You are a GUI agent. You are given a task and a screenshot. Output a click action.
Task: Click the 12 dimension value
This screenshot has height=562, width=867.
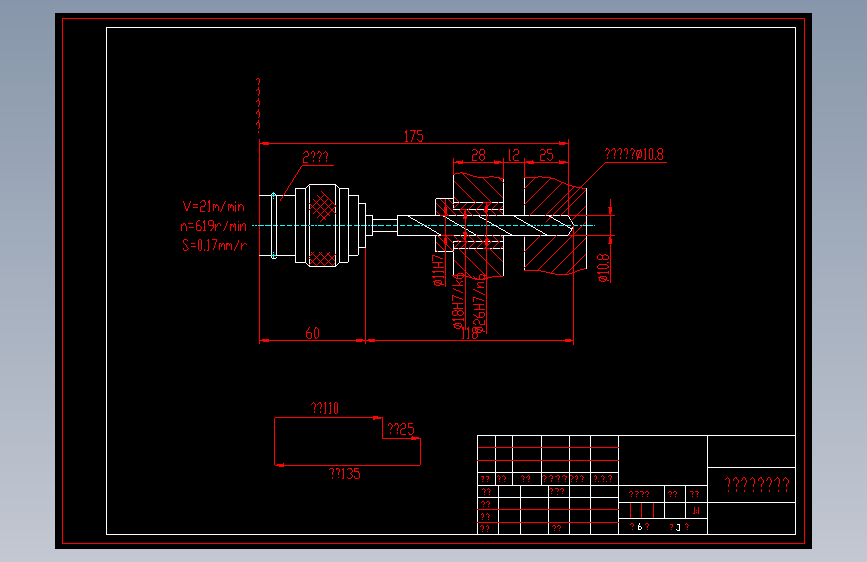tap(514, 155)
